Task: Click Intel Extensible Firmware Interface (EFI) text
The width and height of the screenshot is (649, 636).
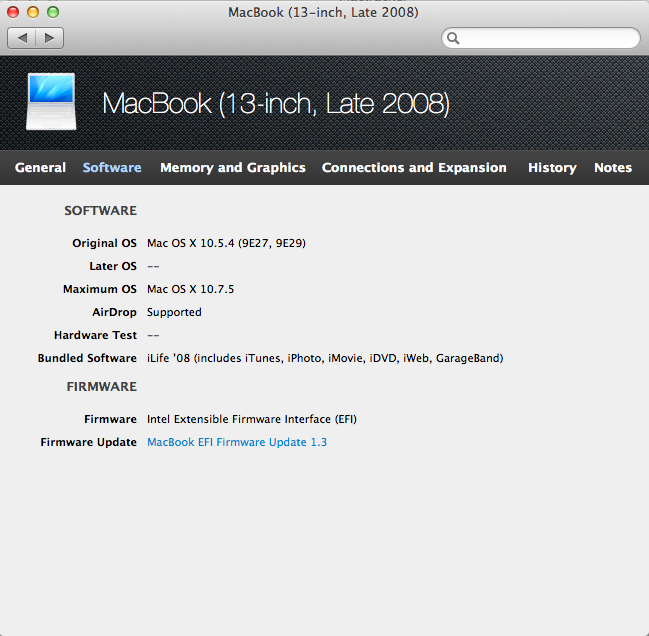Action: tap(252, 419)
